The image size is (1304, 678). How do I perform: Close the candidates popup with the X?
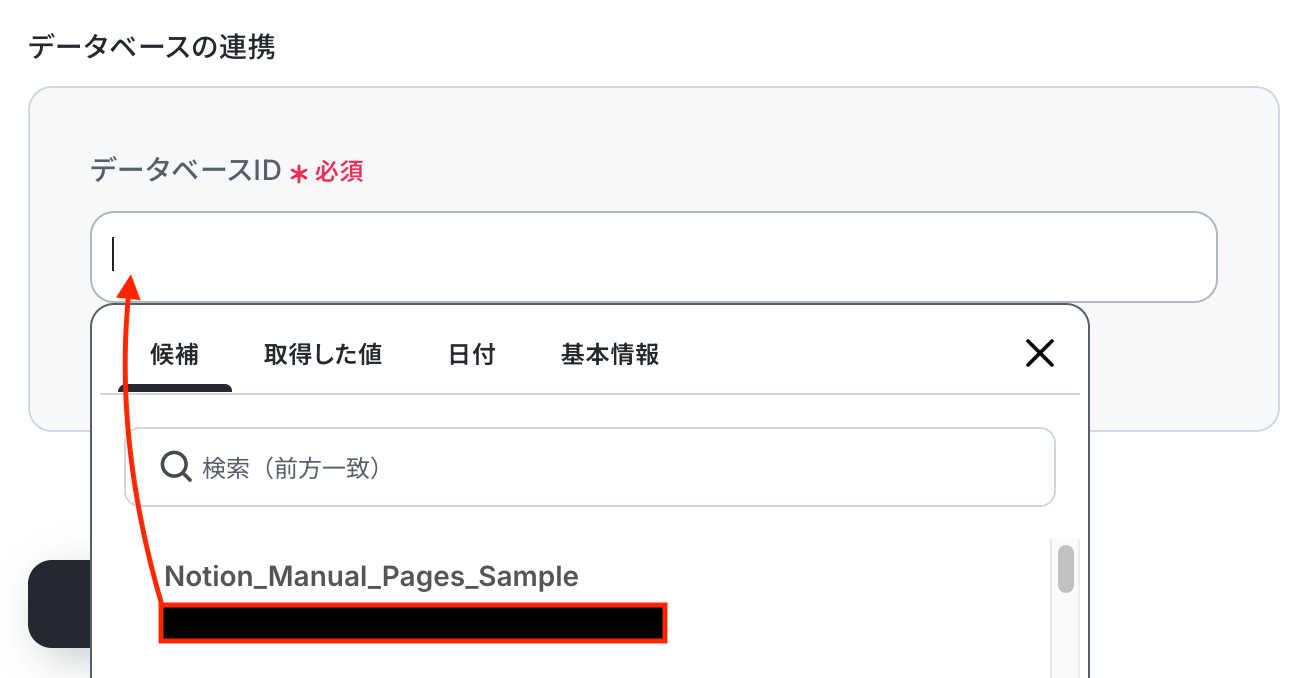(1040, 353)
